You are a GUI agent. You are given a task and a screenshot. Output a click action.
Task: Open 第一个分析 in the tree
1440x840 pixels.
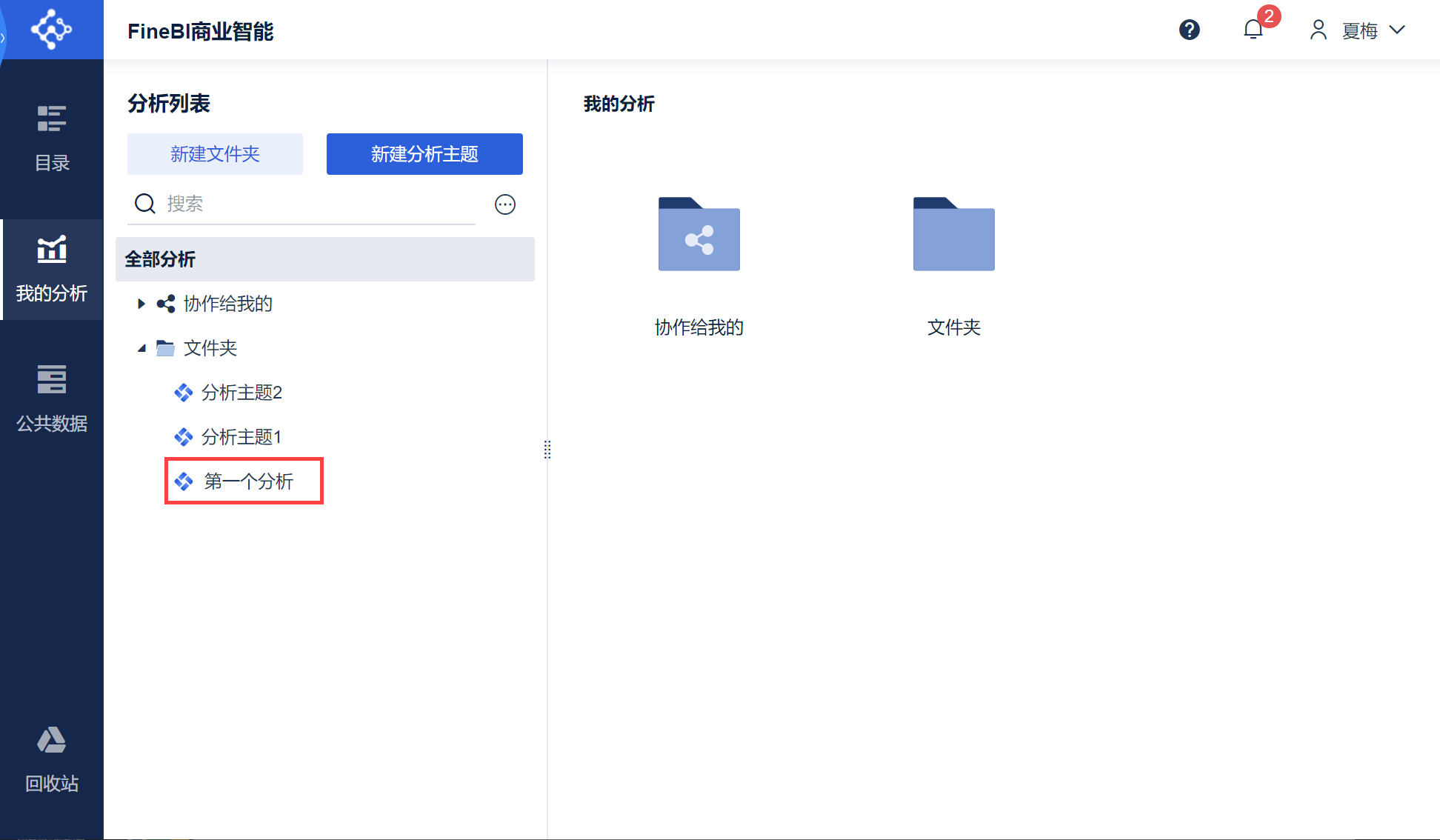248,481
